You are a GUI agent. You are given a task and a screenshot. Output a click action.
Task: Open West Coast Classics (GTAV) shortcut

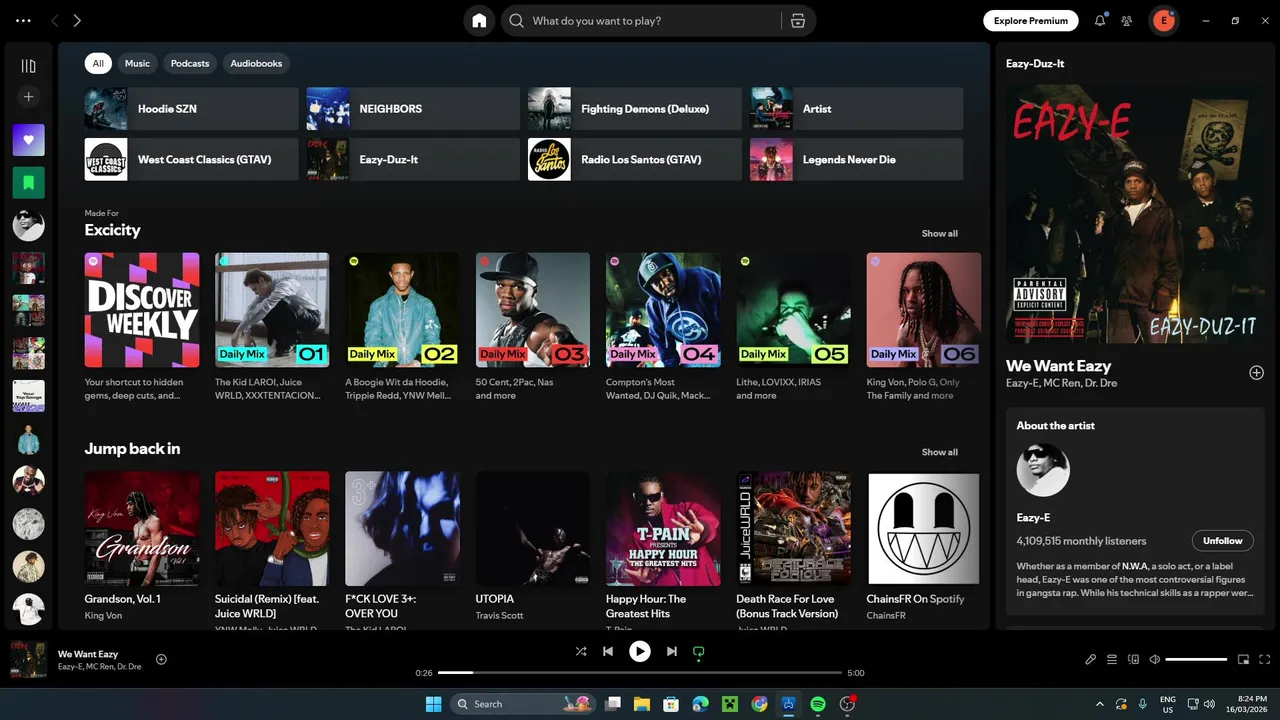tap(191, 159)
